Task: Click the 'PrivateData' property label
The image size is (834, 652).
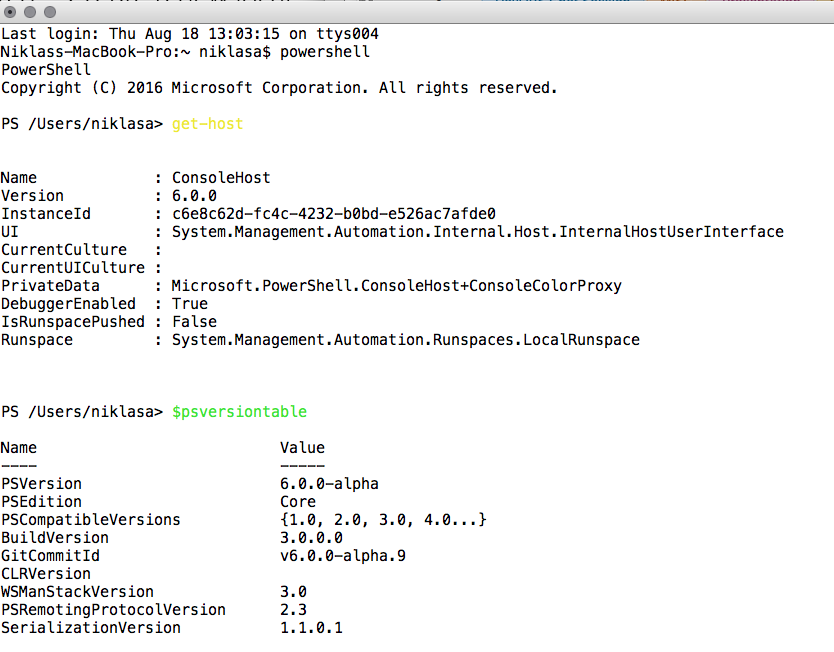Action: pyautogui.click(x=50, y=286)
